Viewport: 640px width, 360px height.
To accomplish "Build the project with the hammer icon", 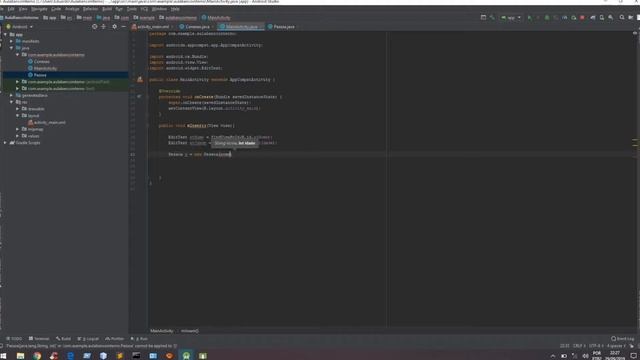I will coord(492,18).
